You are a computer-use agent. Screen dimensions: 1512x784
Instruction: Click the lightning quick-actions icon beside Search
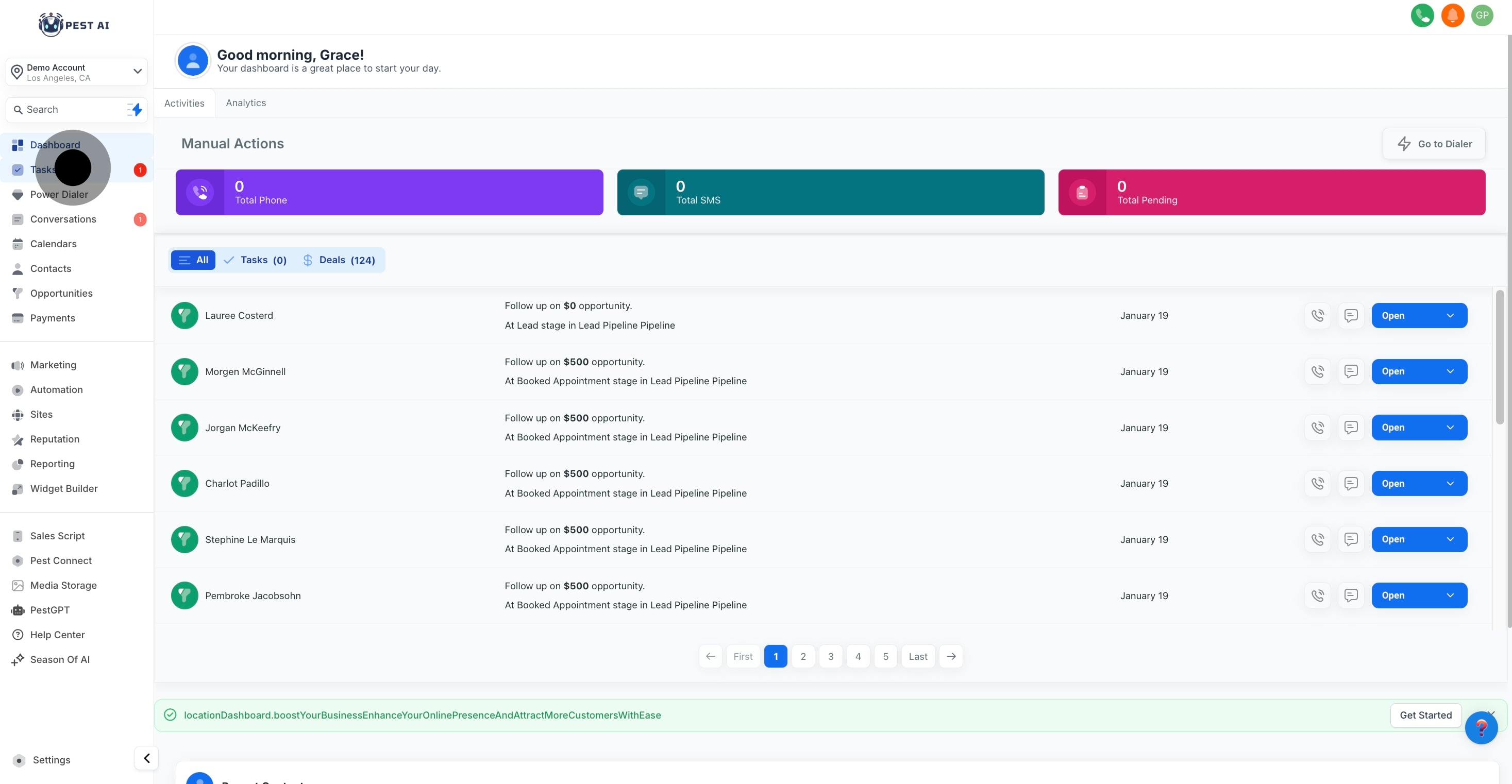click(x=135, y=110)
